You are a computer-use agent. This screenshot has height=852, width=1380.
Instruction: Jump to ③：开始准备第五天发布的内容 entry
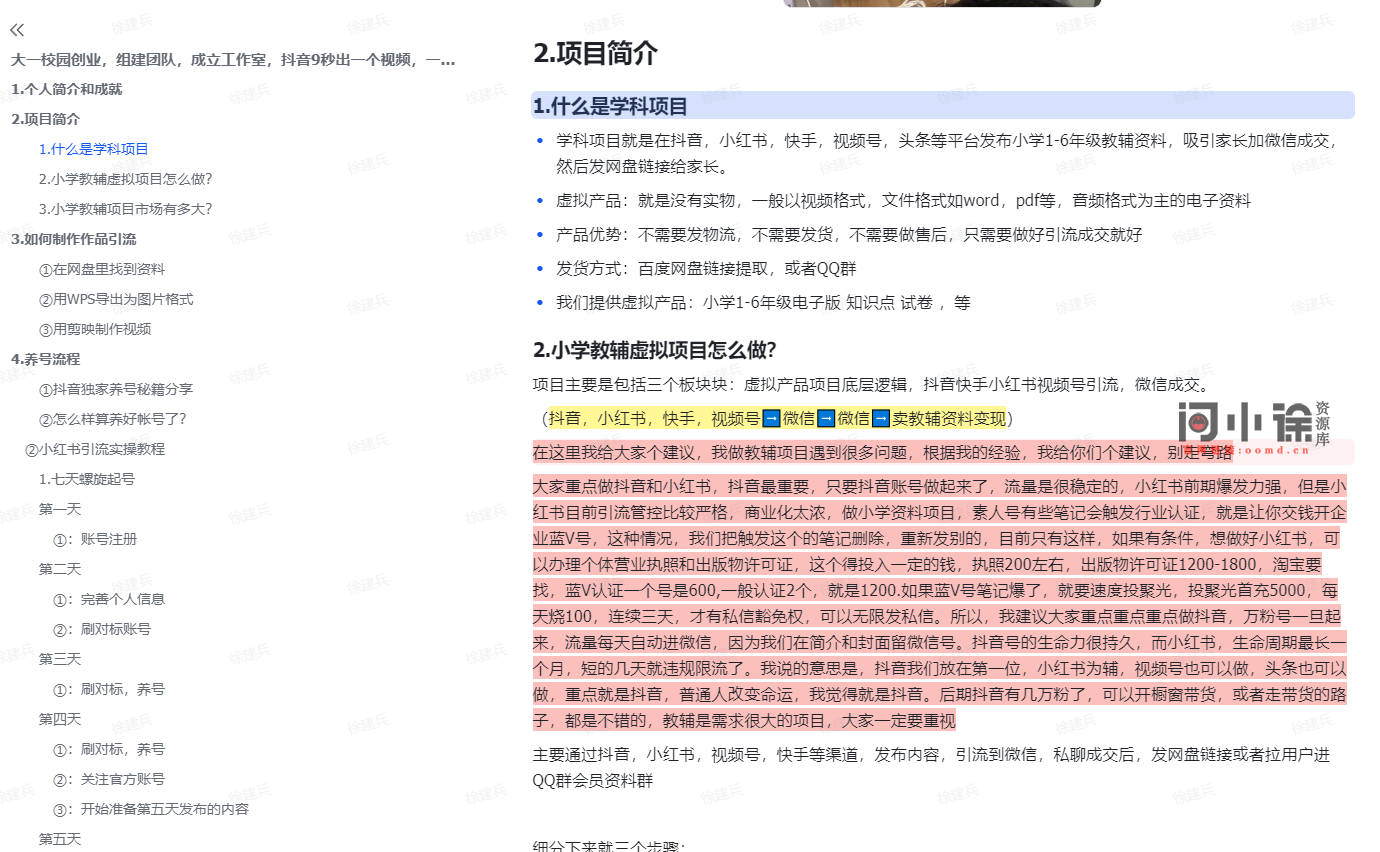click(x=151, y=809)
